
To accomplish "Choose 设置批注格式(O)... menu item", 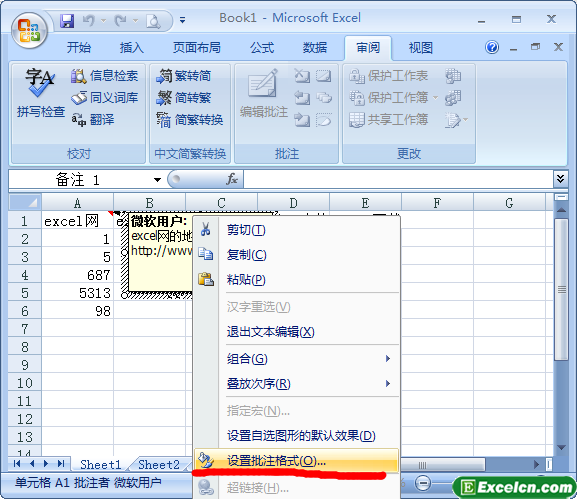I will point(297,460).
